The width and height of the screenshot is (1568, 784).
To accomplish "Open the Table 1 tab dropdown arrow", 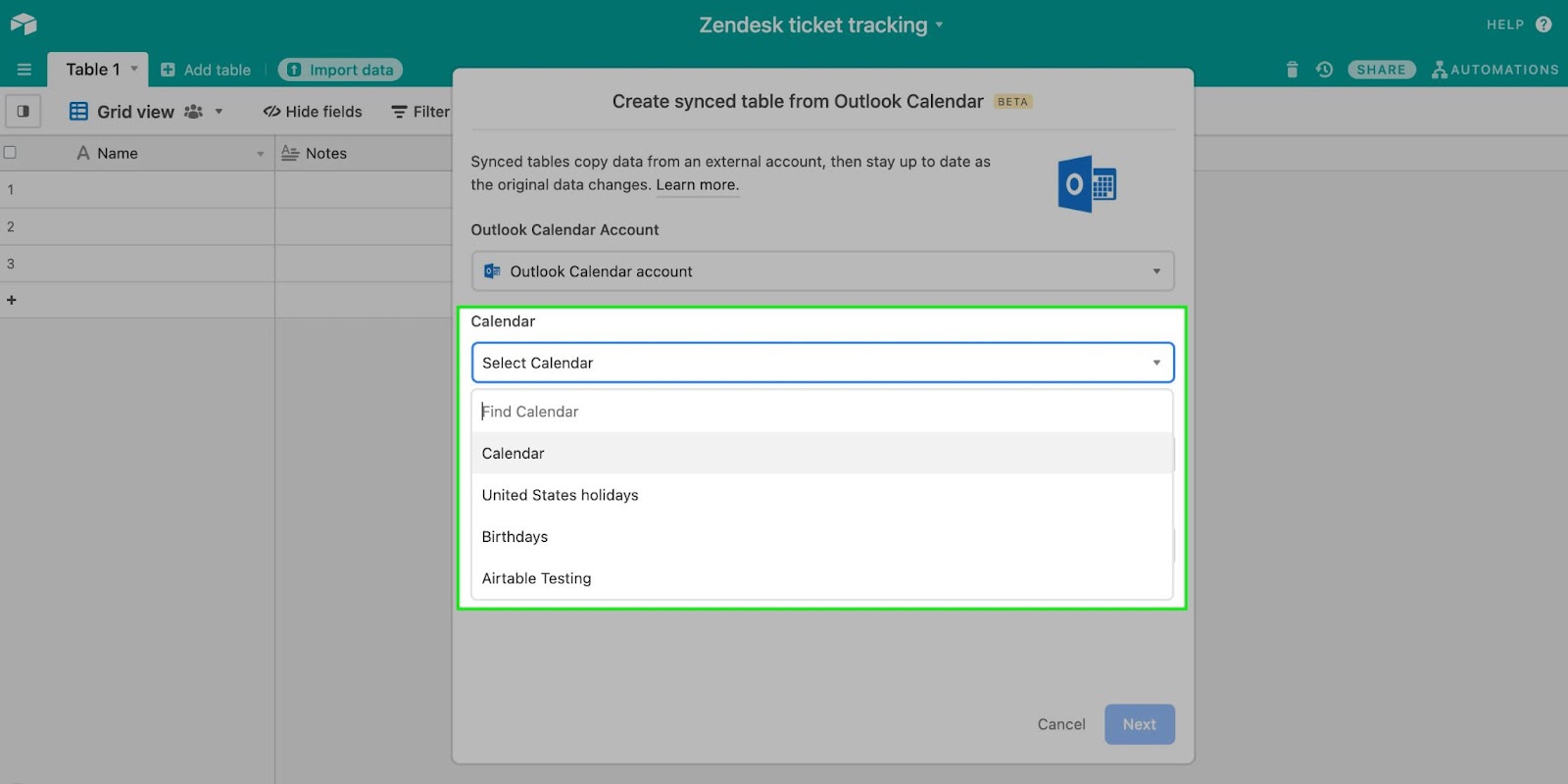I will 134,69.
